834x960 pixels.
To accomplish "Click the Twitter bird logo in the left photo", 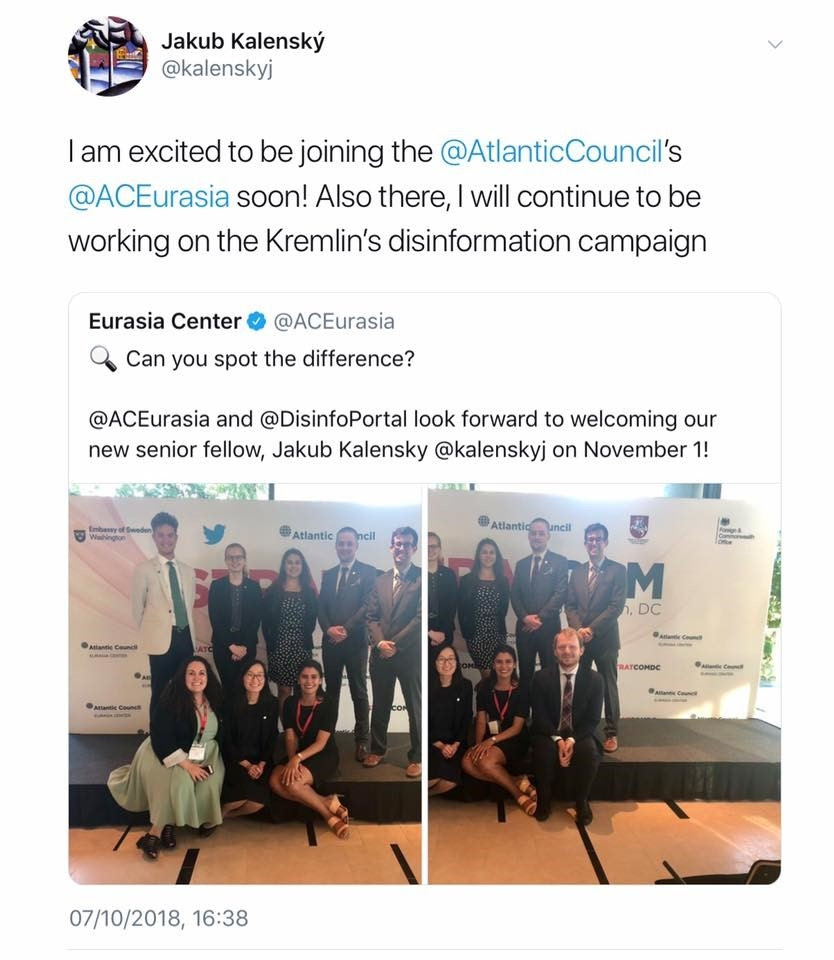I will (214, 533).
